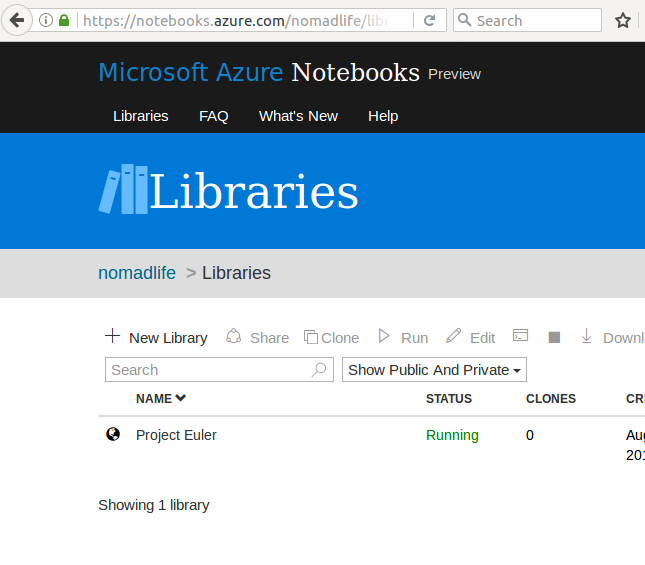
Task: Click the Libraries breadcrumb text
Action: (236, 273)
